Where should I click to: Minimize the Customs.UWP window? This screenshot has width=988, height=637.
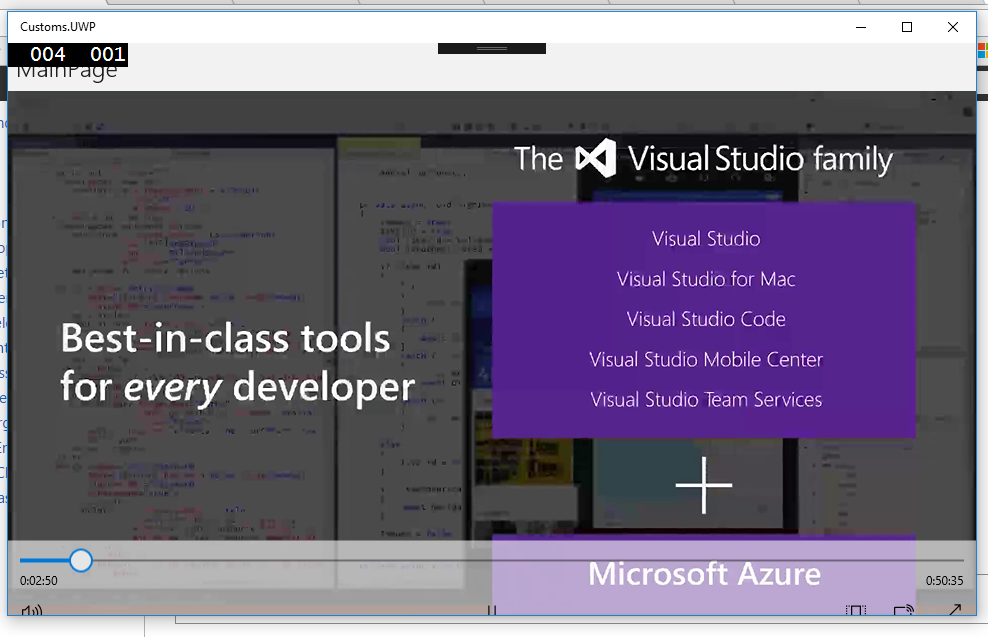tap(861, 27)
